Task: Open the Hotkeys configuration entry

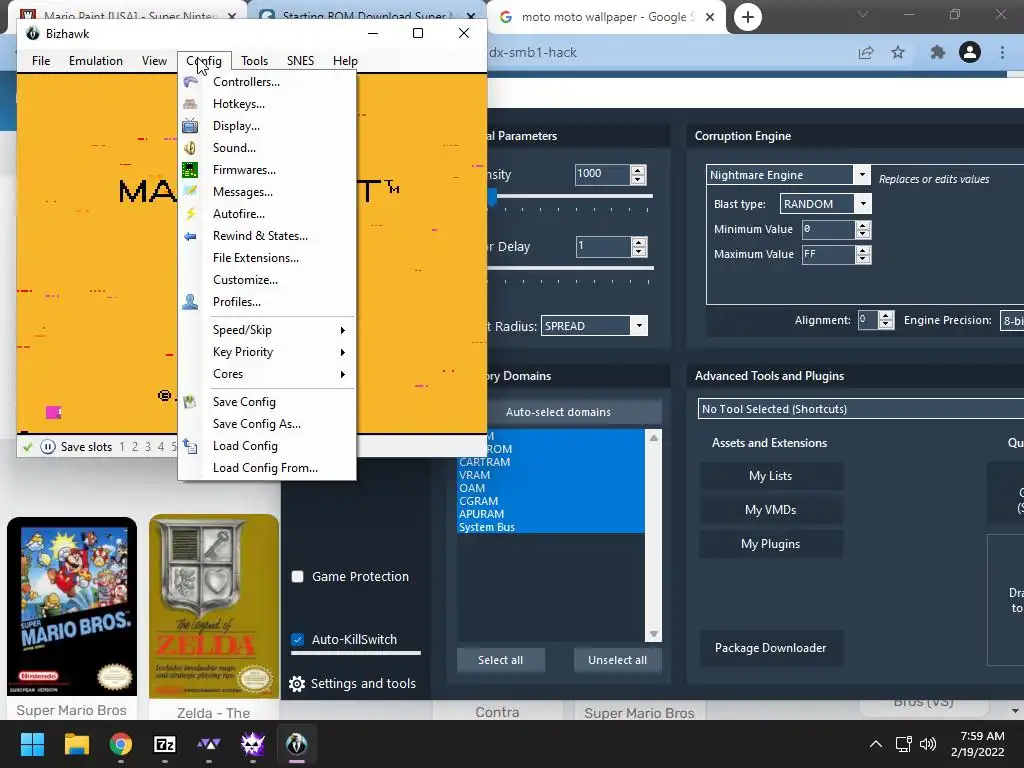Action: (x=266, y=104)
